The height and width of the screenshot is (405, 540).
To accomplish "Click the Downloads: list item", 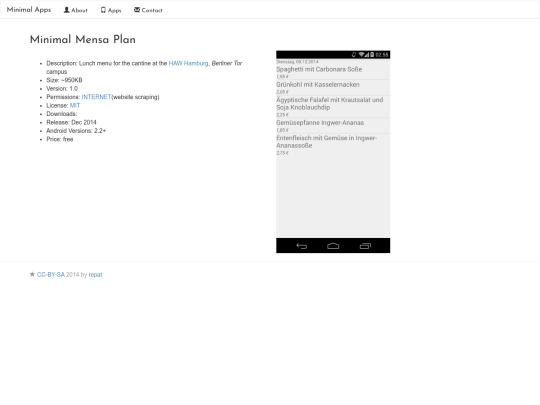I will pos(62,114).
